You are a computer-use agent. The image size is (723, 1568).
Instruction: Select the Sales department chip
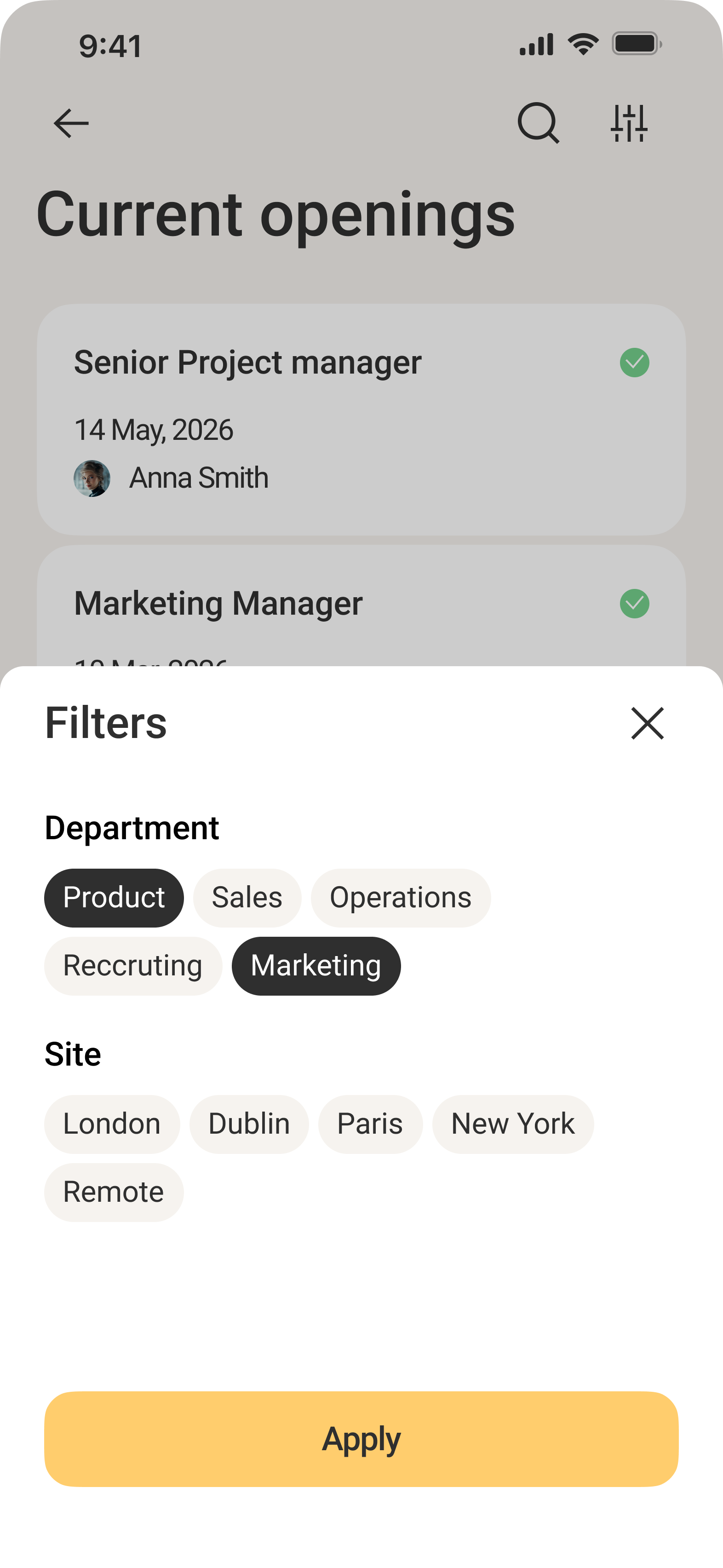coord(247,898)
